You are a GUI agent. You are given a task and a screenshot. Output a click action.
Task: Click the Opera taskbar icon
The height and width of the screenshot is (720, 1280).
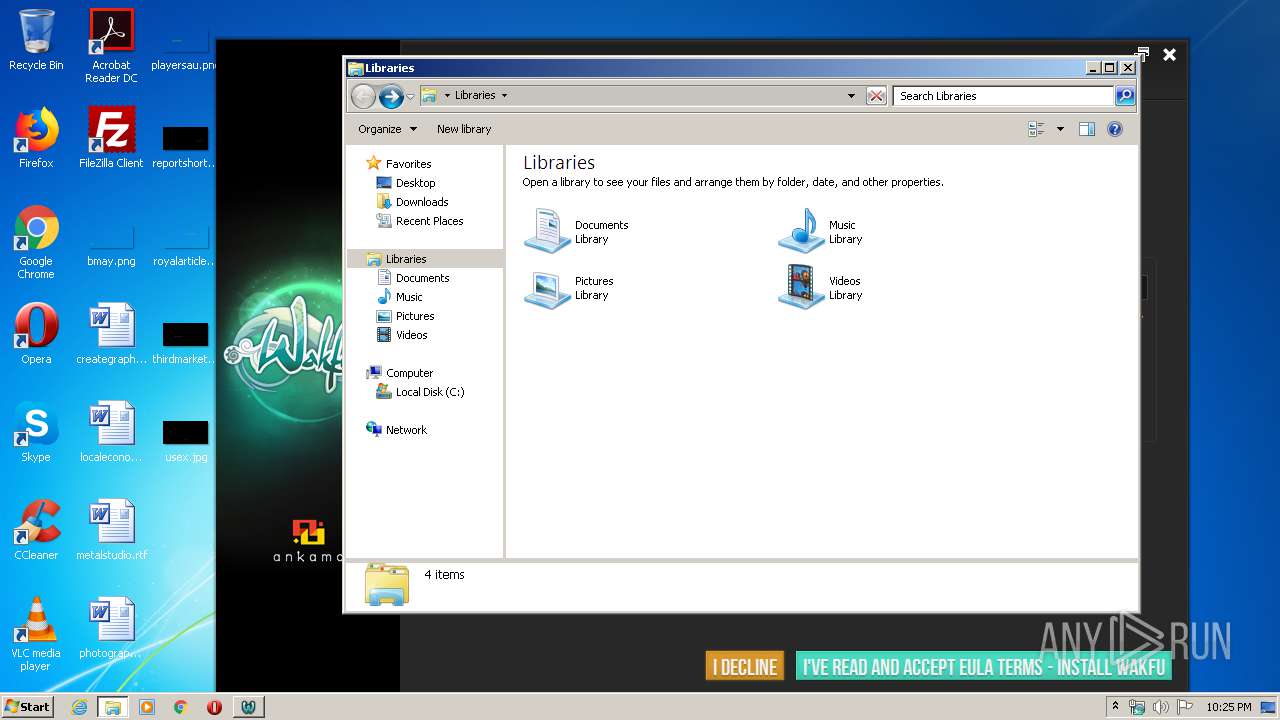point(214,707)
